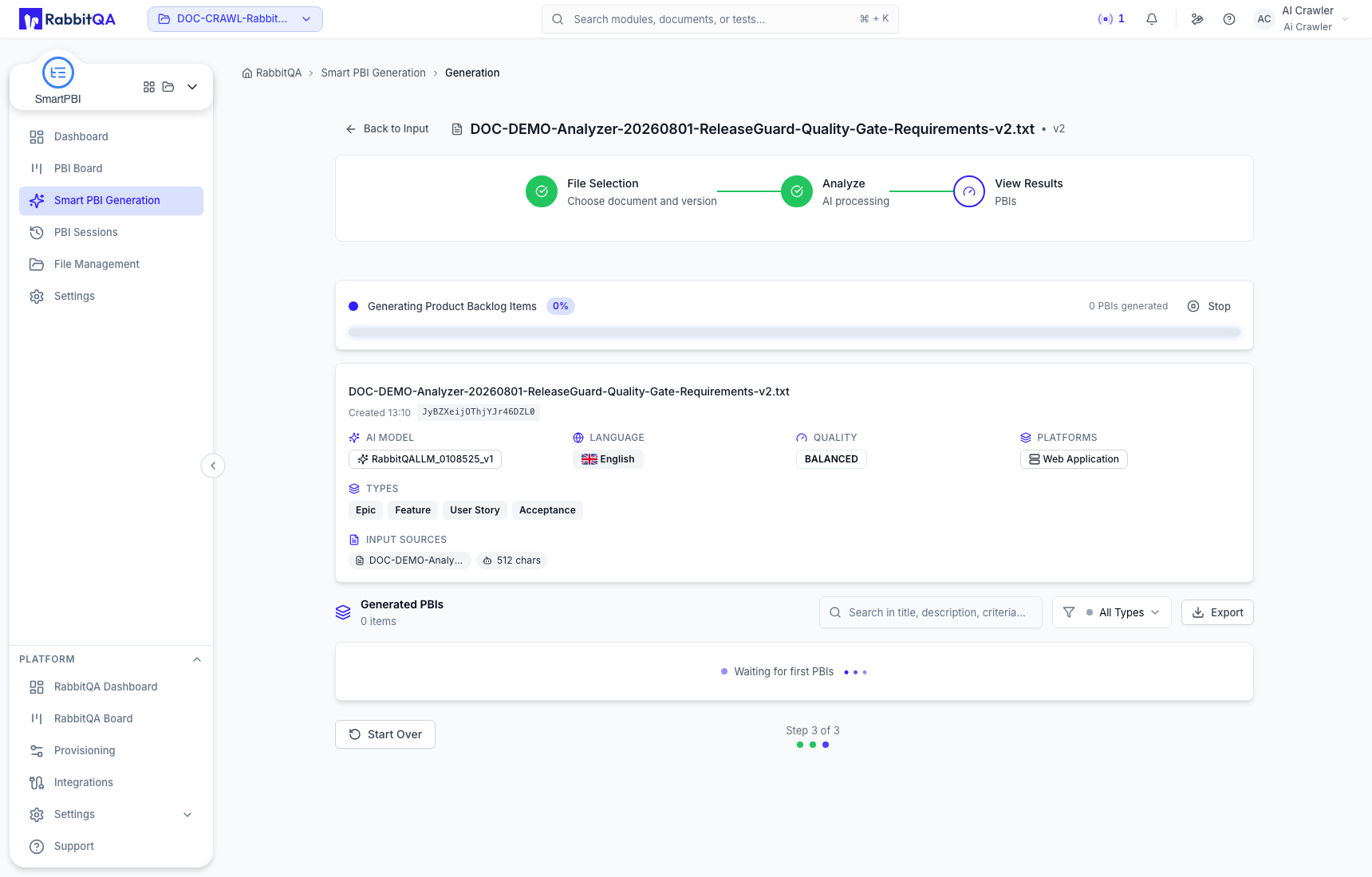1372x877 pixels.
Task: Open Integrations
Action: click(x=111, y=782)
